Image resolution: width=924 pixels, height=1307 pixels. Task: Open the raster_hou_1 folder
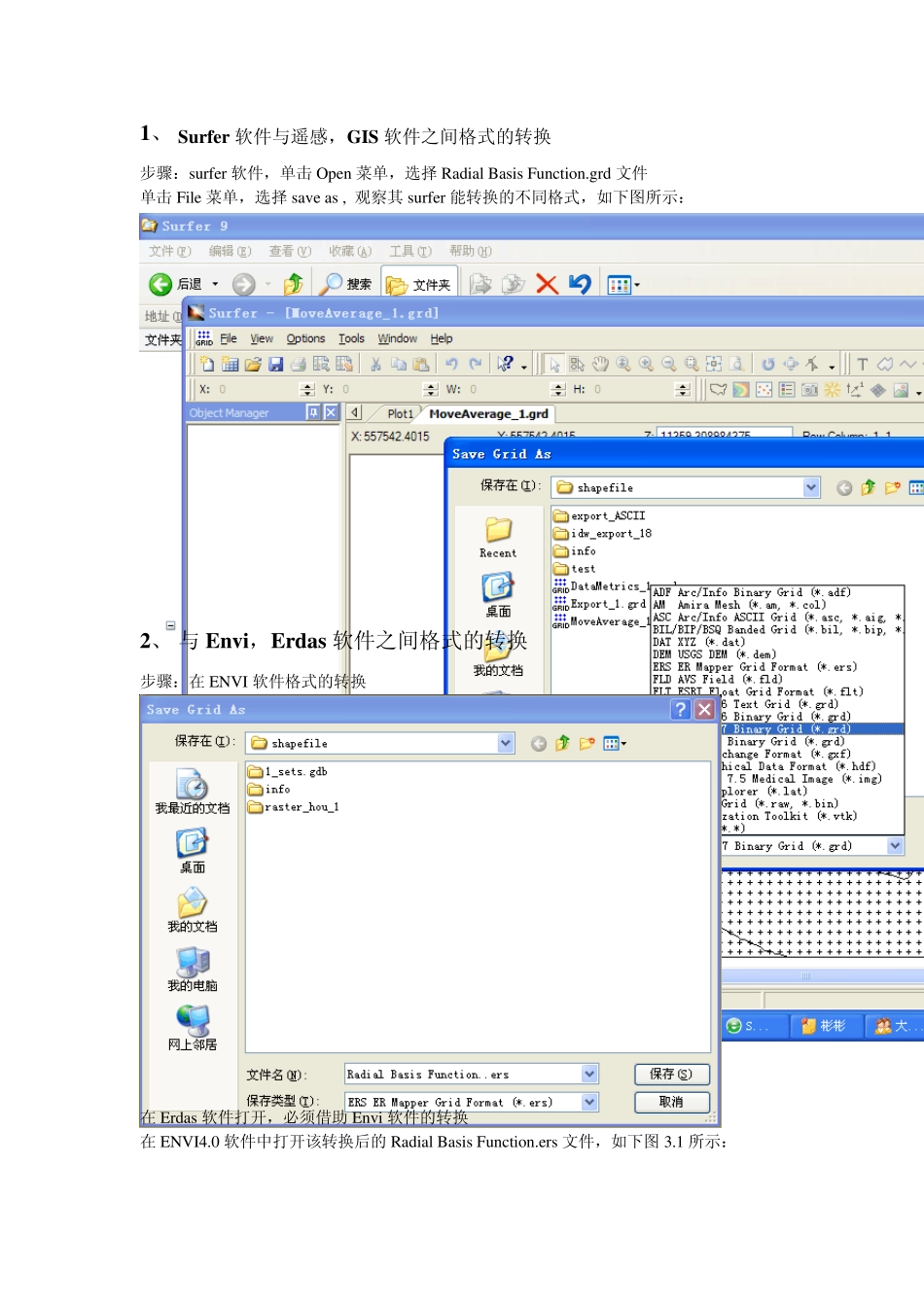point(301,807)
